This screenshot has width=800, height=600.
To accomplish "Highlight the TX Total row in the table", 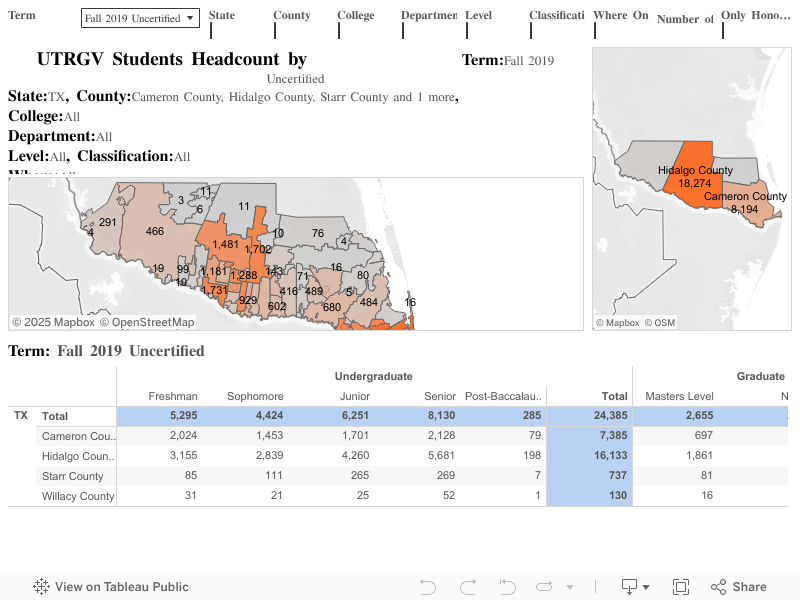I will pos(300,415).
